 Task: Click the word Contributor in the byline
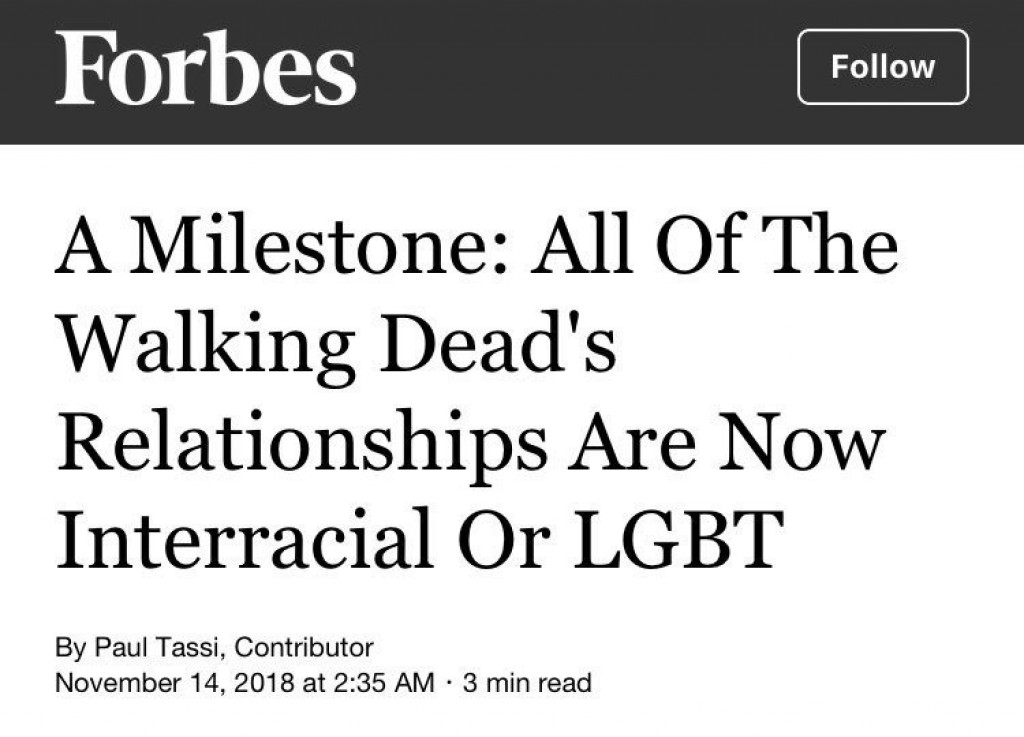[305, 647]
